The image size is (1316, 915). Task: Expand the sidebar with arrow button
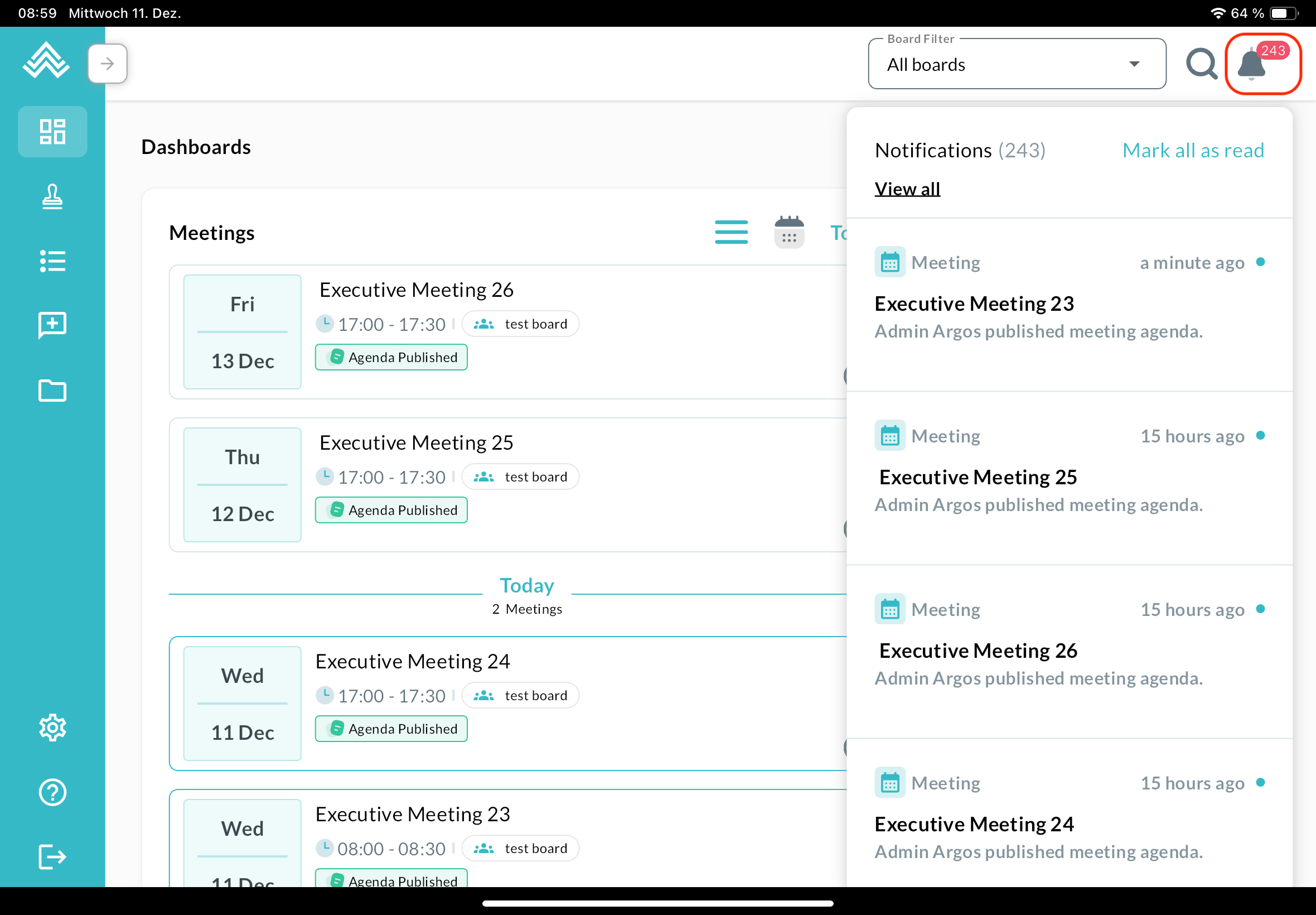107,64
